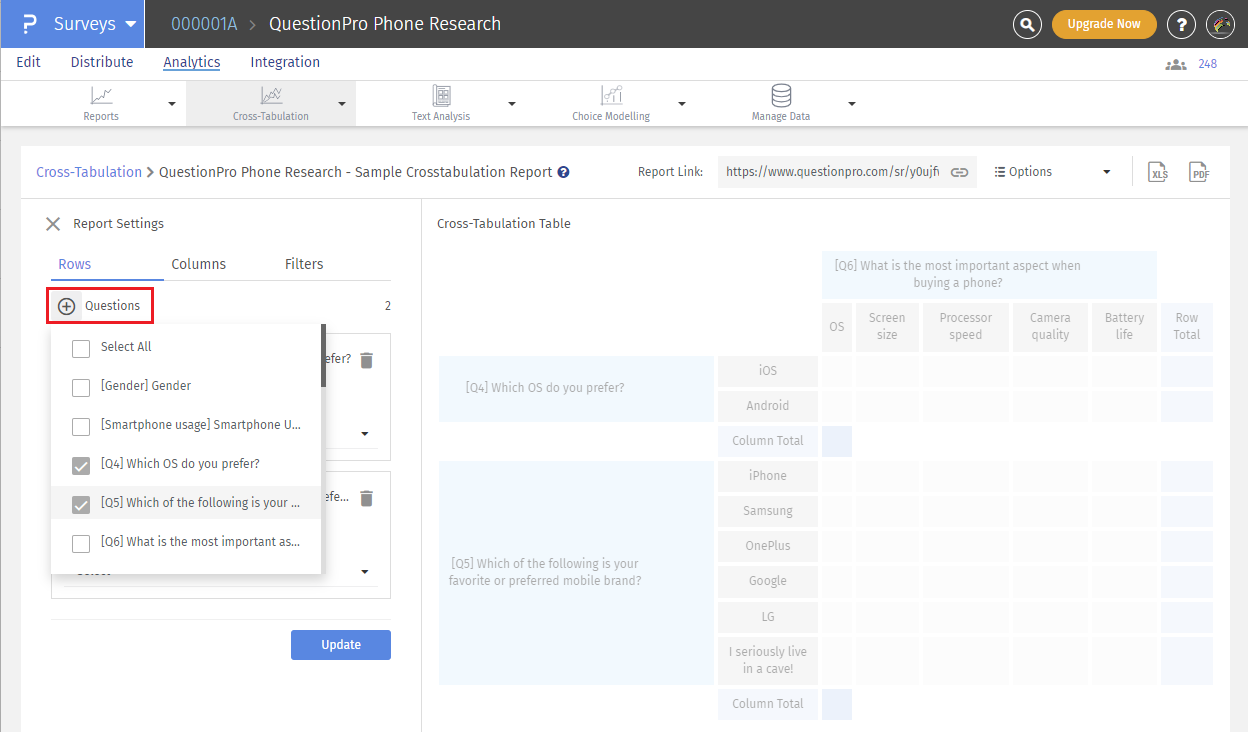1248x732 pixels.
Task: Click the Report Link URL field
Action: pyautogui.click(x=831, y=172)
